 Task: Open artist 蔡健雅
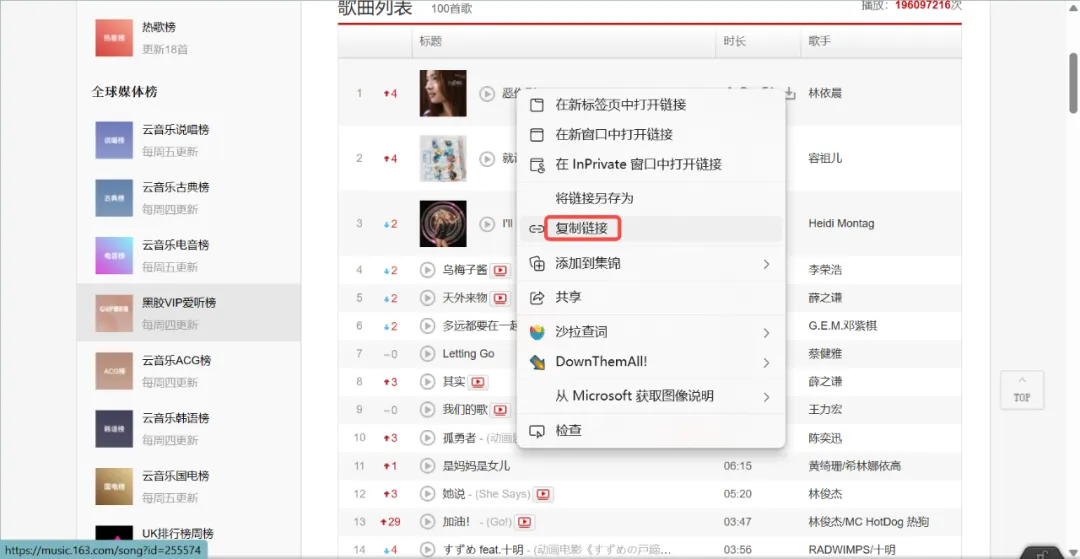[x=825, y=354]
